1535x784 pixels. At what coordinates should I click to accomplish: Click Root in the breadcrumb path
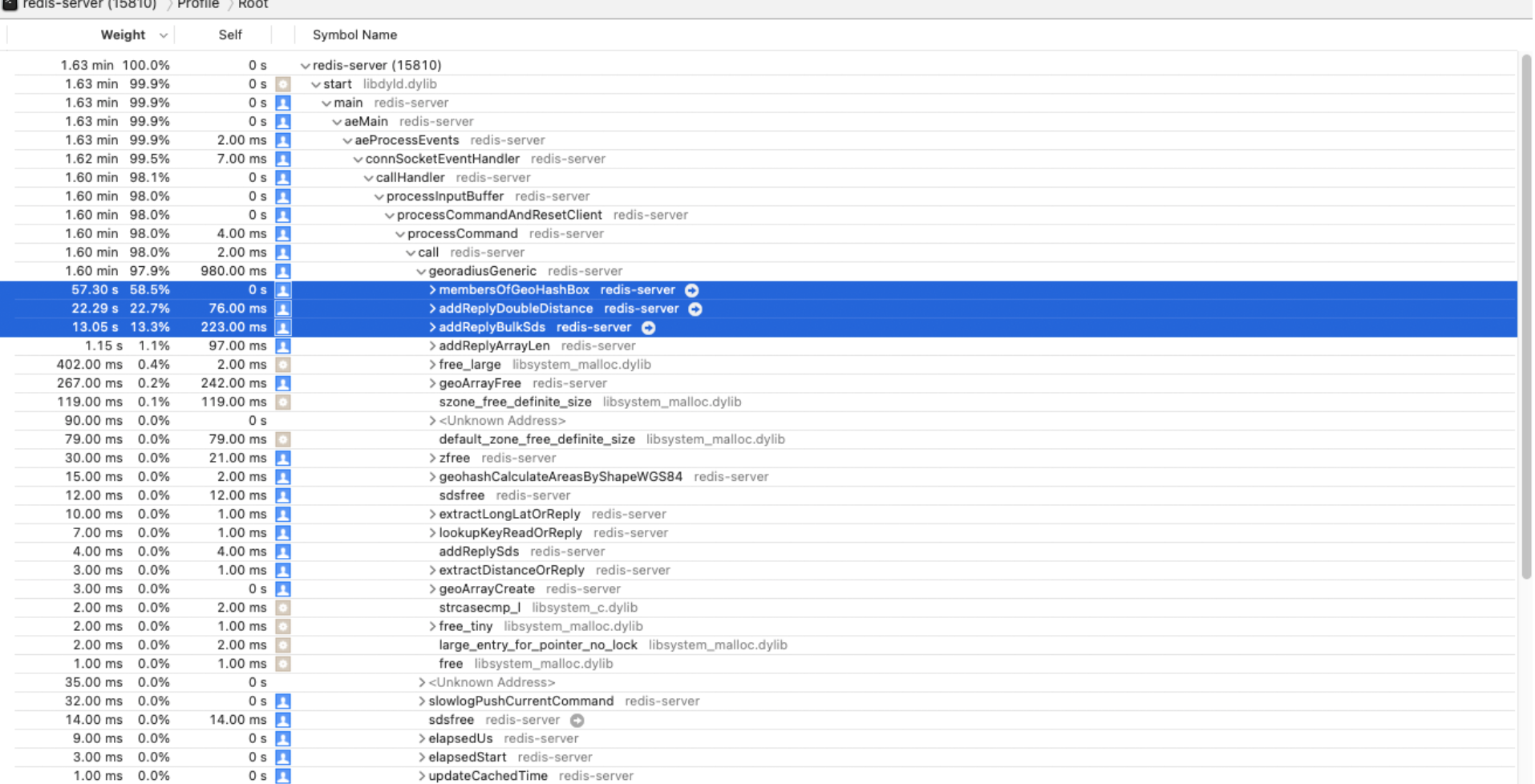tap(253, 5)
